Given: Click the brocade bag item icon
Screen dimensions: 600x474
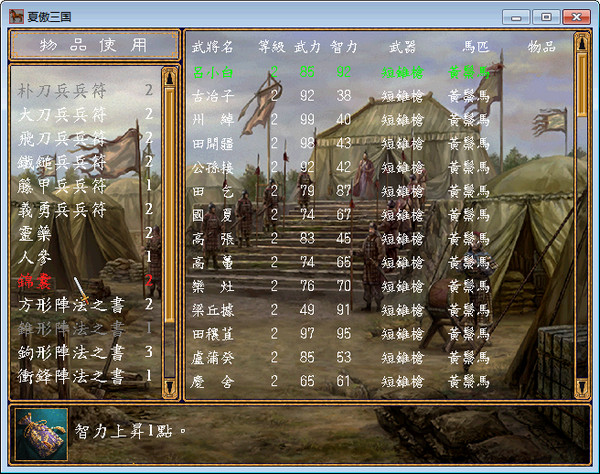Looking at the screenshot, I should [42, 434].
